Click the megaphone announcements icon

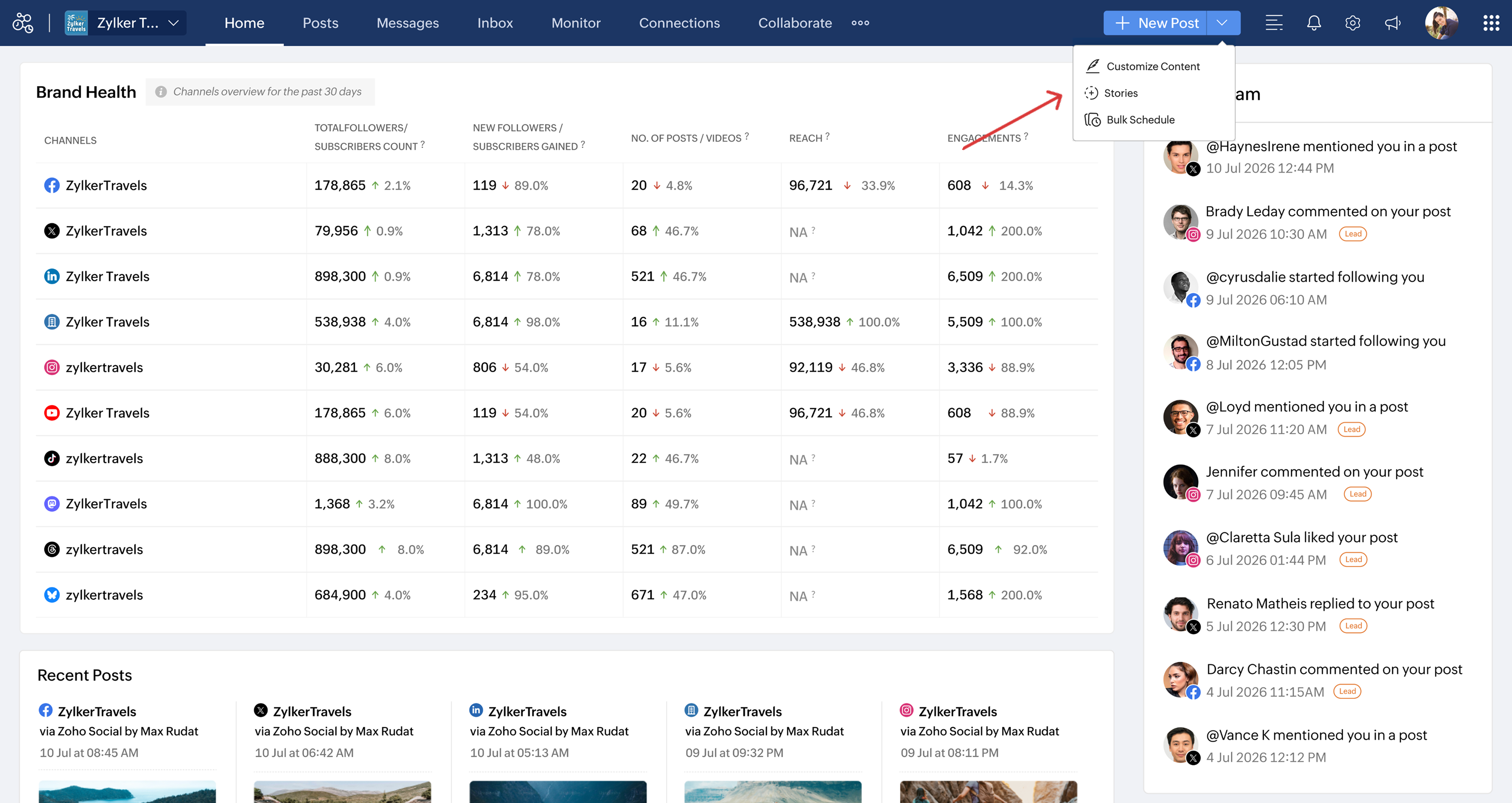1392,23
